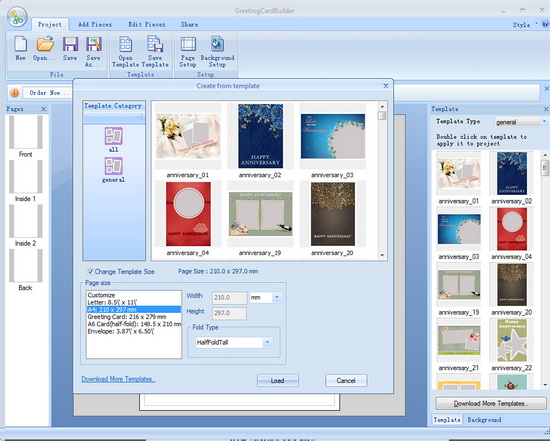
Task: Click Download More Templates button in side panel
Action: click(491, 403)
